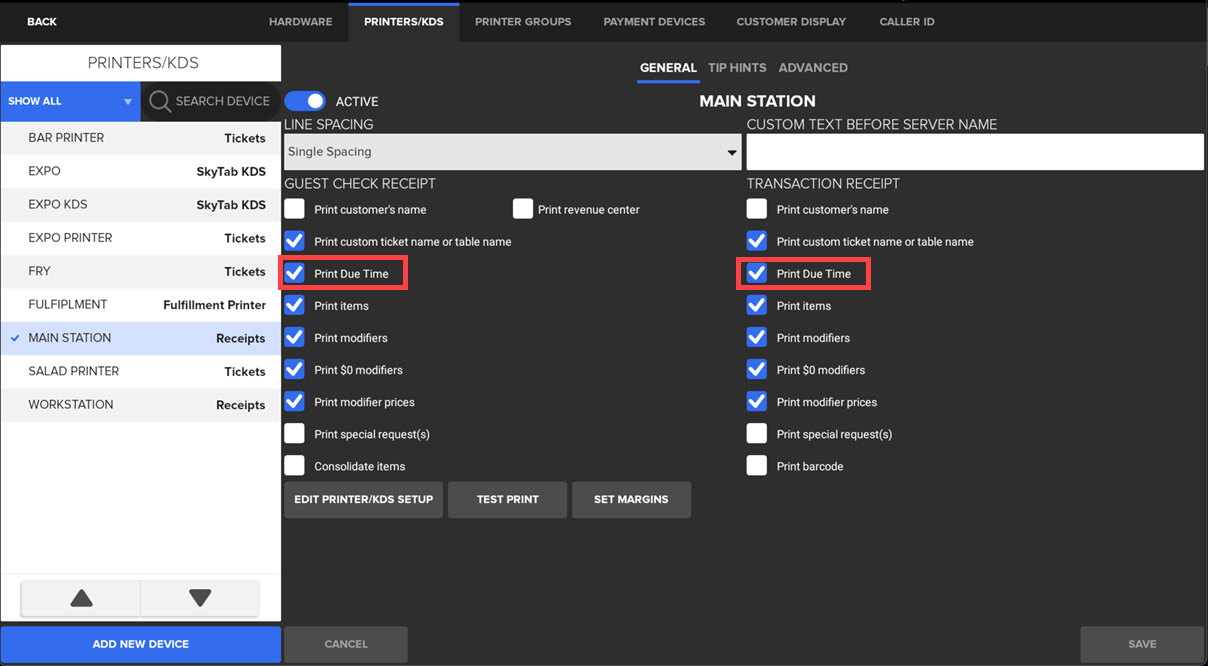The image size is (1208, 666).
Task: Click the search magnifier icon
Action: (x=160, y=101)
